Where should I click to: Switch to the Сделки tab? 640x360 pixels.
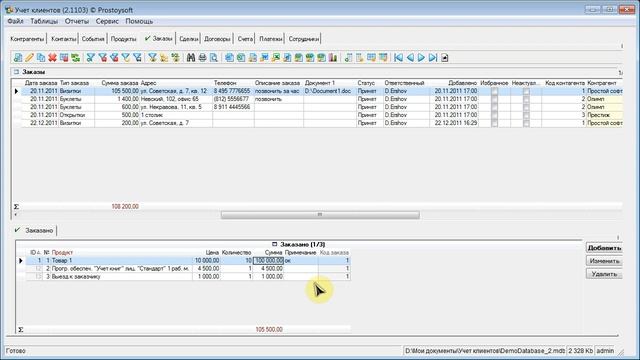189,39
